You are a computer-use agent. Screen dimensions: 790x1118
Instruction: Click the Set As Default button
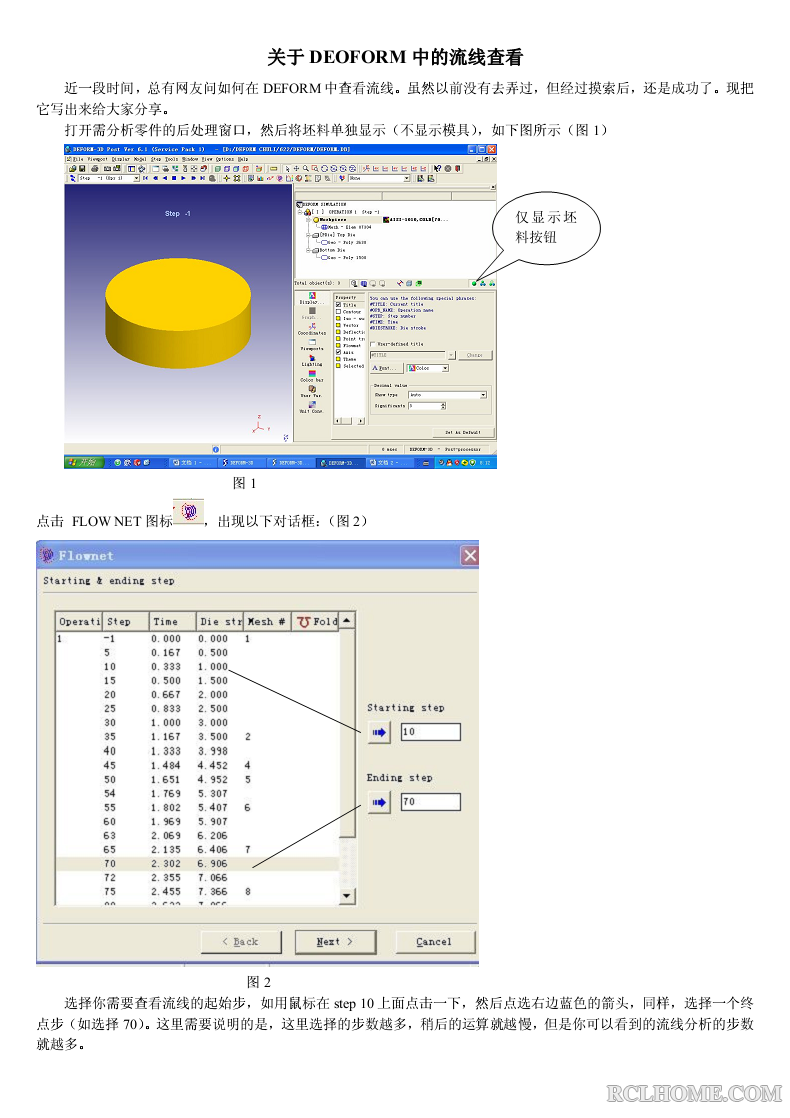(463, 432)
